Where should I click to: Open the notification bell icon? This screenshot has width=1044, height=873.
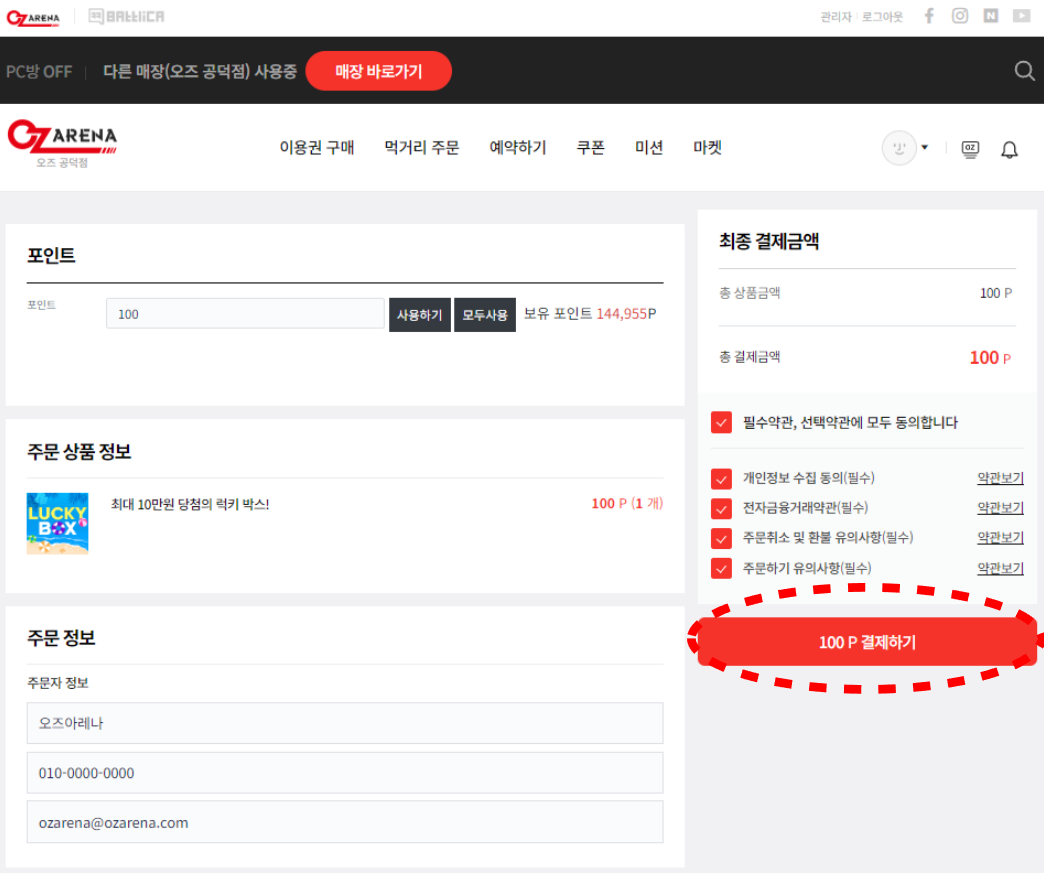coord(1010,149)
